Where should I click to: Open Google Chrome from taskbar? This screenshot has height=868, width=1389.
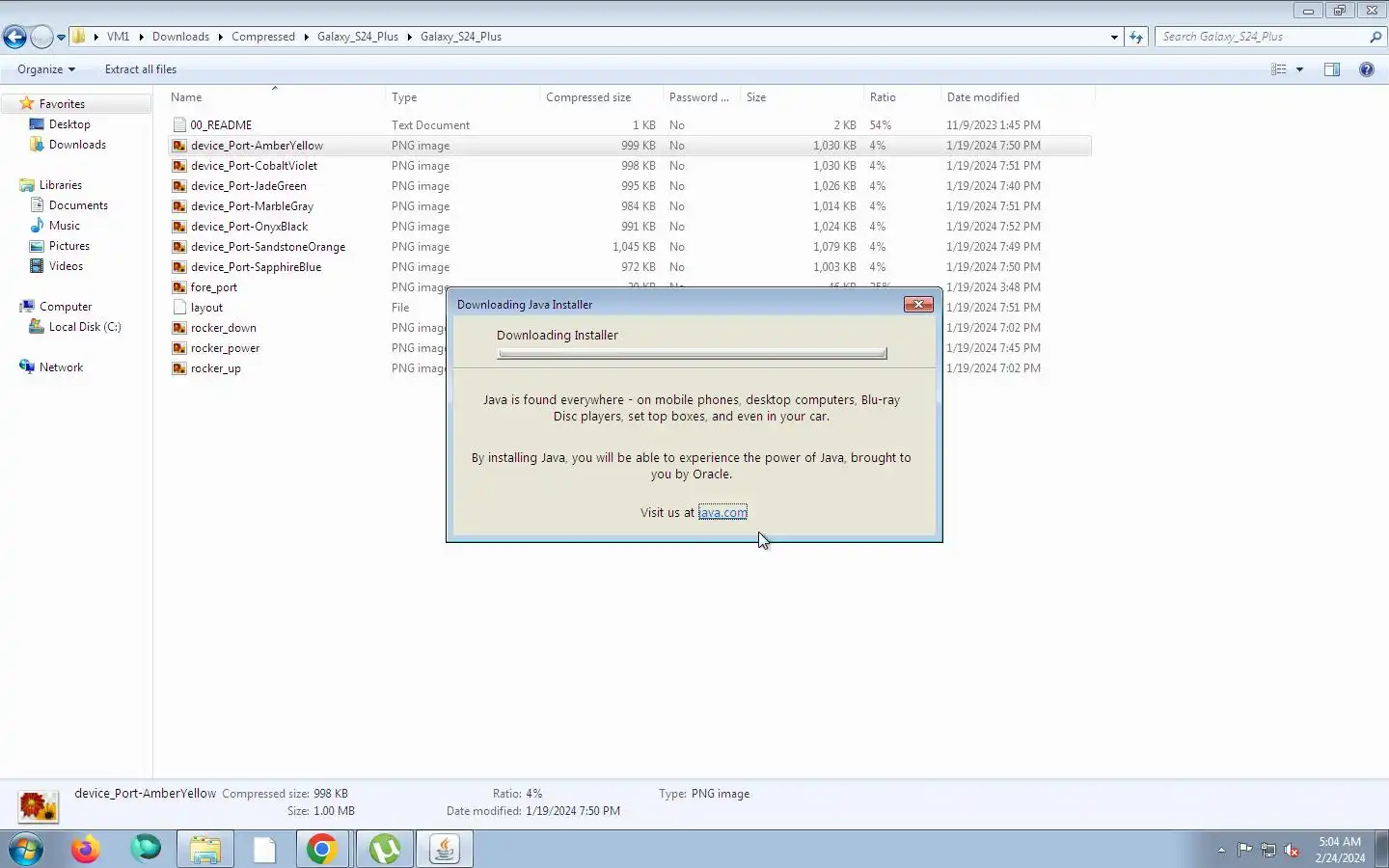[x=322, y=850]
